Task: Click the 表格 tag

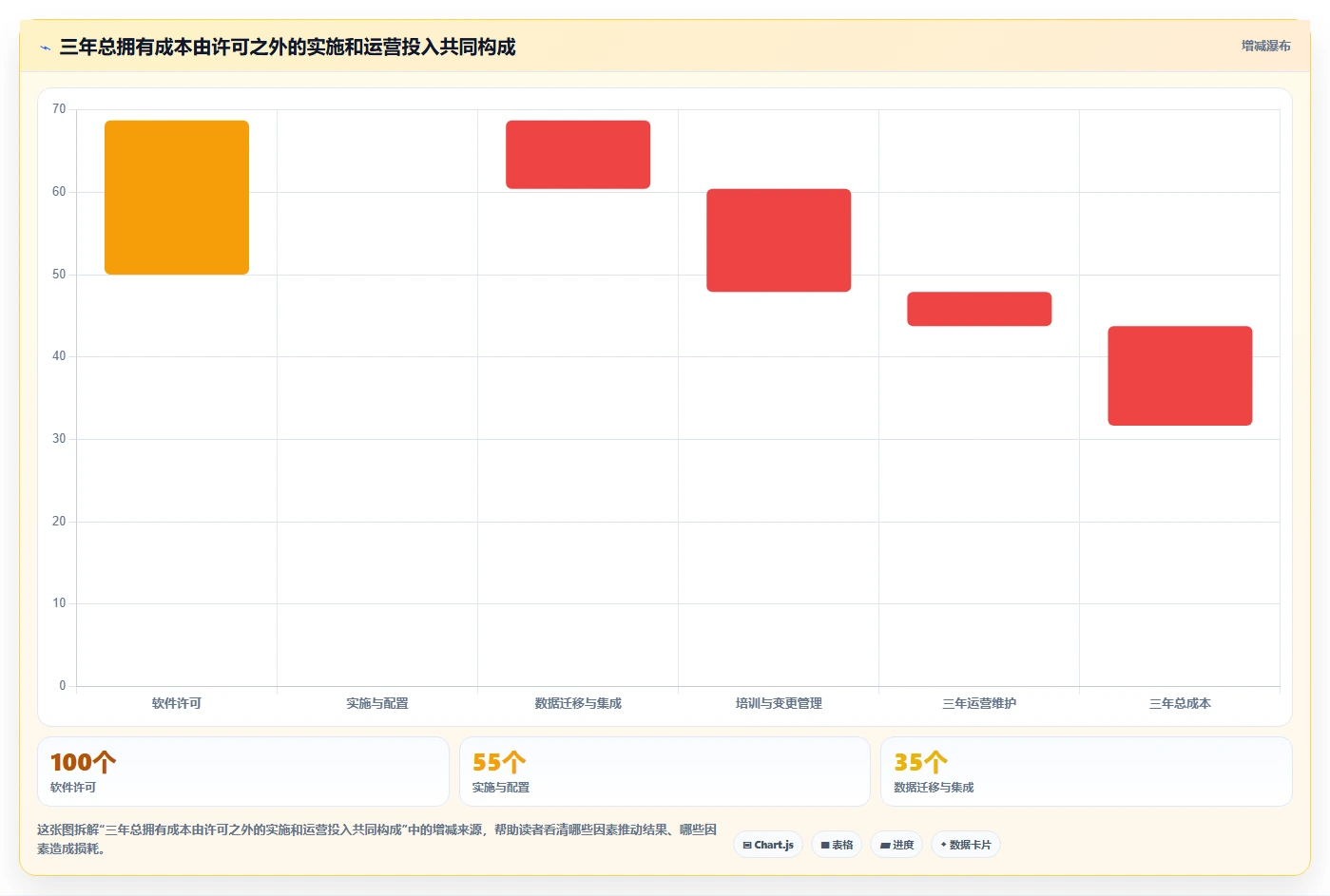Action: [x=837, y=845]
